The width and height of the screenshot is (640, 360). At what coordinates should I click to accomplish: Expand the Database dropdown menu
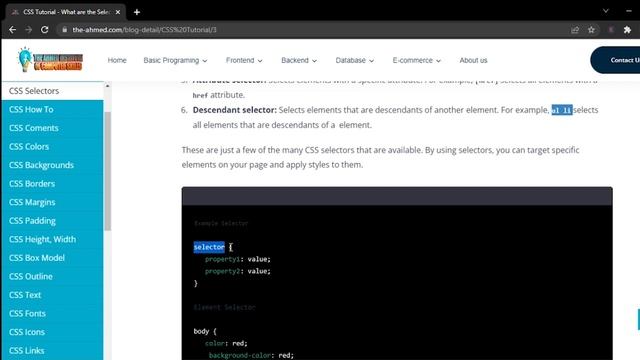tap(354, 60)
